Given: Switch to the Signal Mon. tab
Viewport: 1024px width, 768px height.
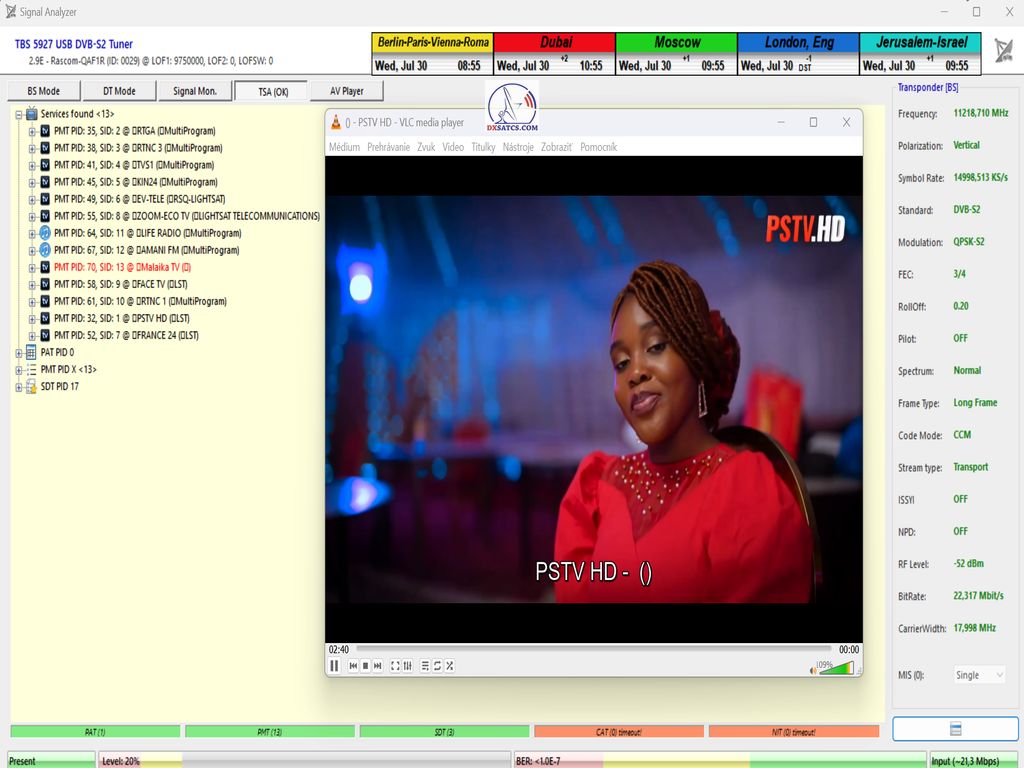Looking at the screenshot, I should (x=194, y=91).
